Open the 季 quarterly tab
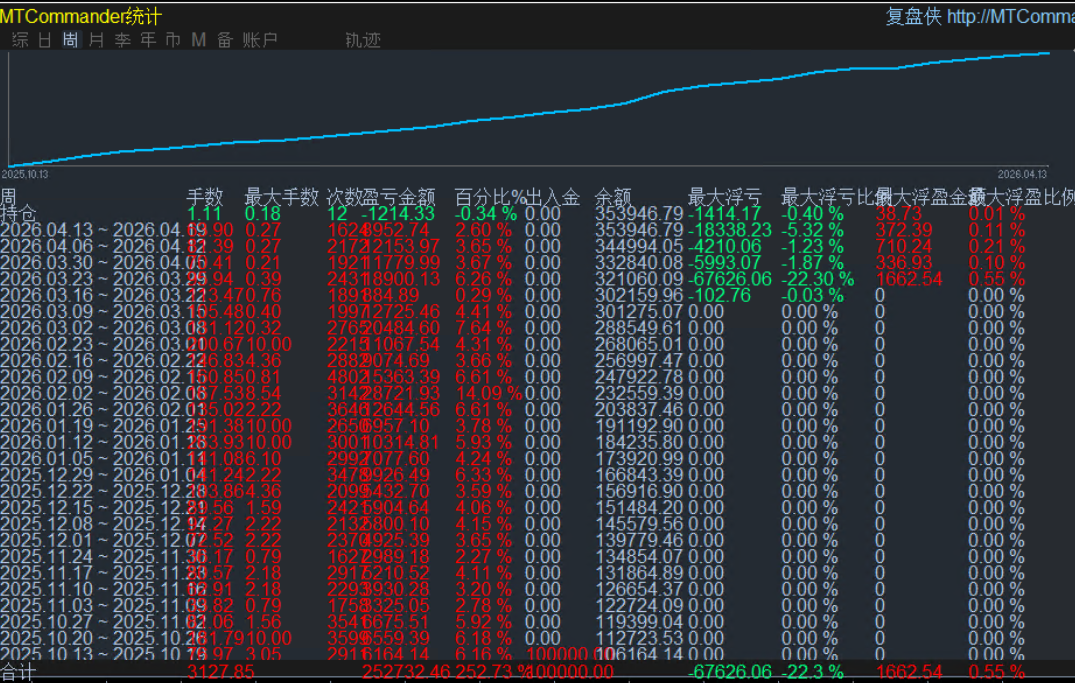Image resolution: width=1075 pixels, height=683 pixels. (x=123, y=40)
